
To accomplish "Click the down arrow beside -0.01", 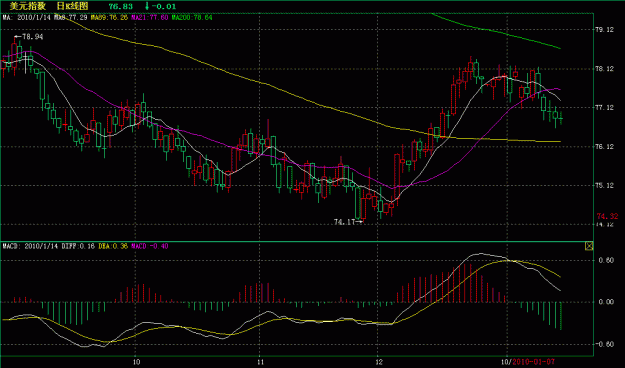I will pos(147,6).
